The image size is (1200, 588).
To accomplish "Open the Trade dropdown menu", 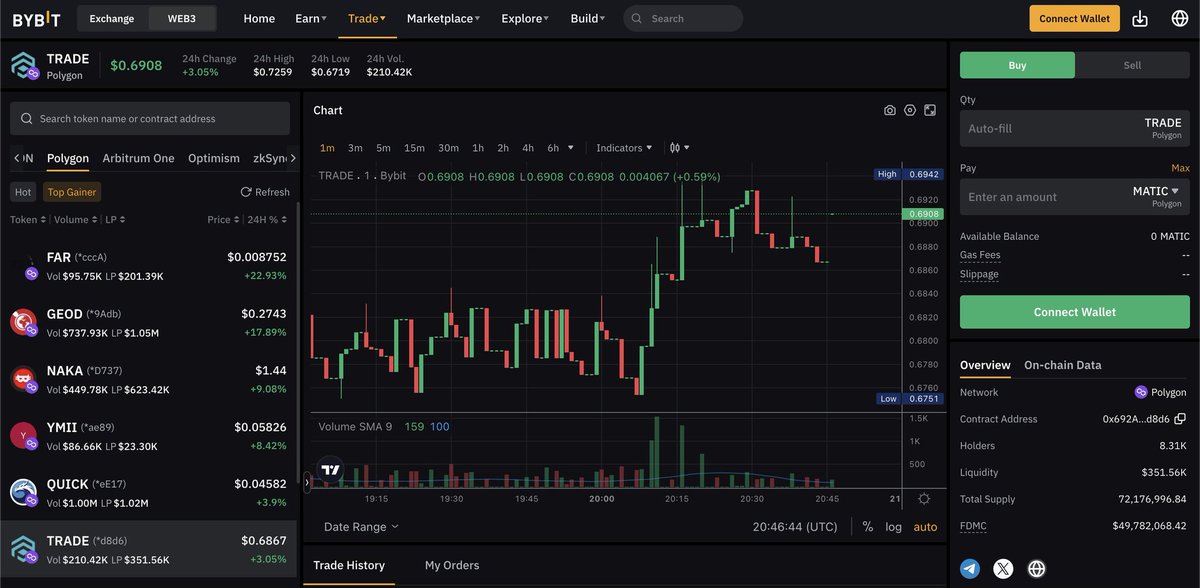I will pos(367,18).
